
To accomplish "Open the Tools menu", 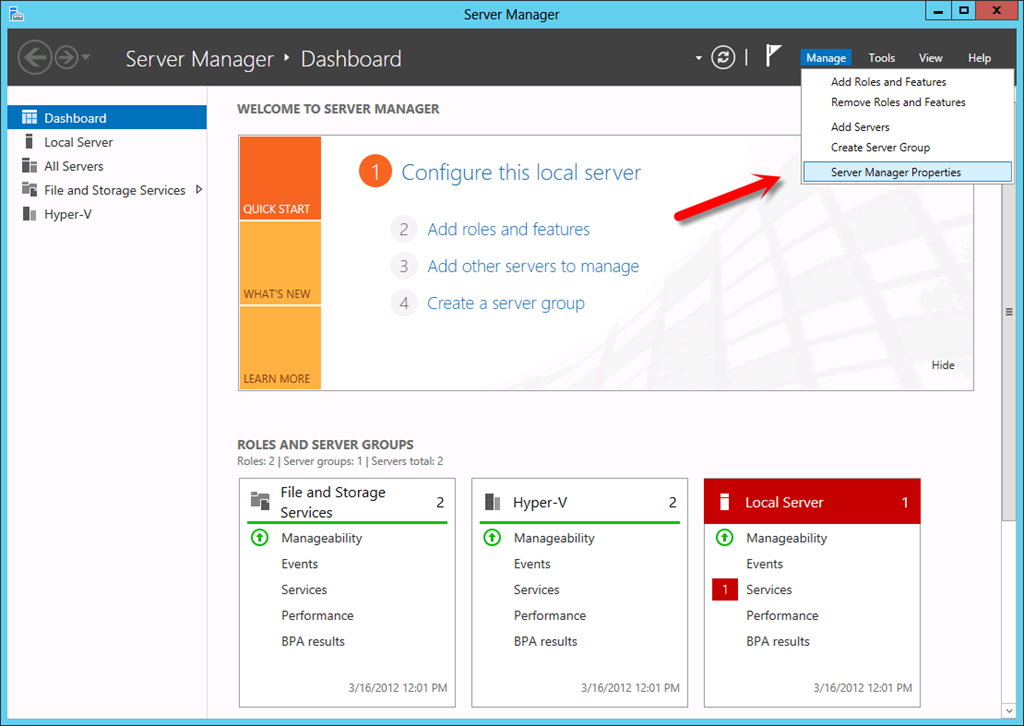I will tap(882, 58).
